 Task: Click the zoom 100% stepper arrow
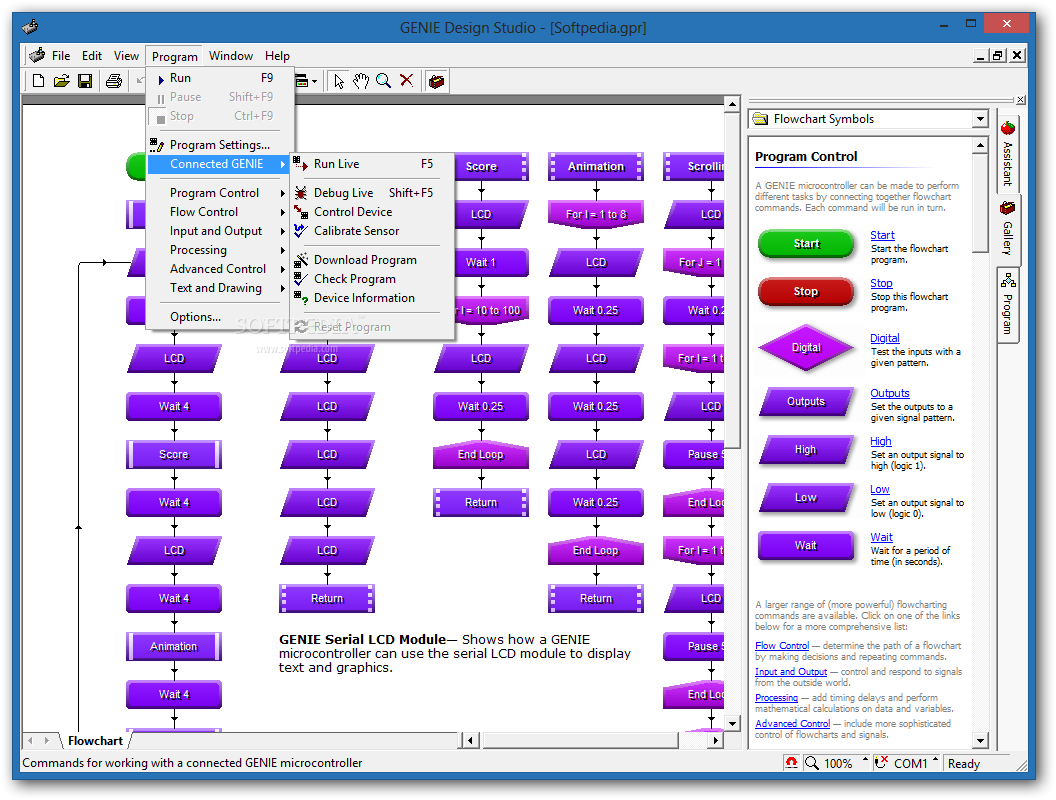coord(865,760)
